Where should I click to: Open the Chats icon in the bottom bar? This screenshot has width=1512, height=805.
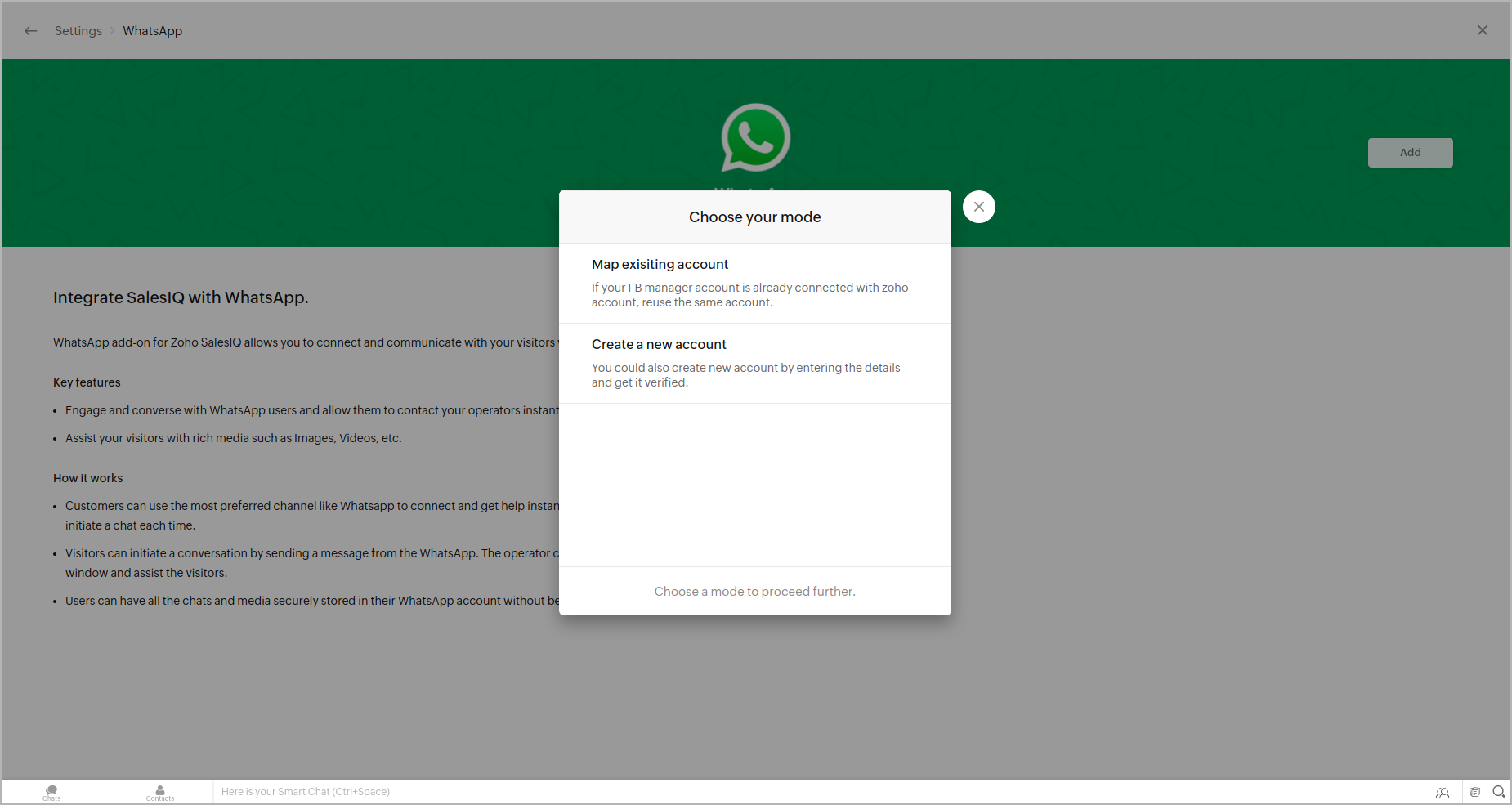tap(51, 793)
